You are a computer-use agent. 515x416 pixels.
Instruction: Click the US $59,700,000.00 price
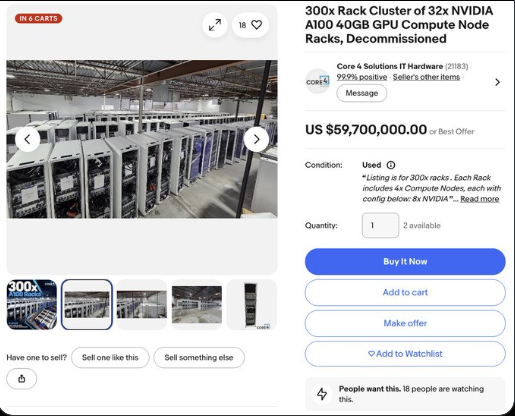tap(366, 130)
